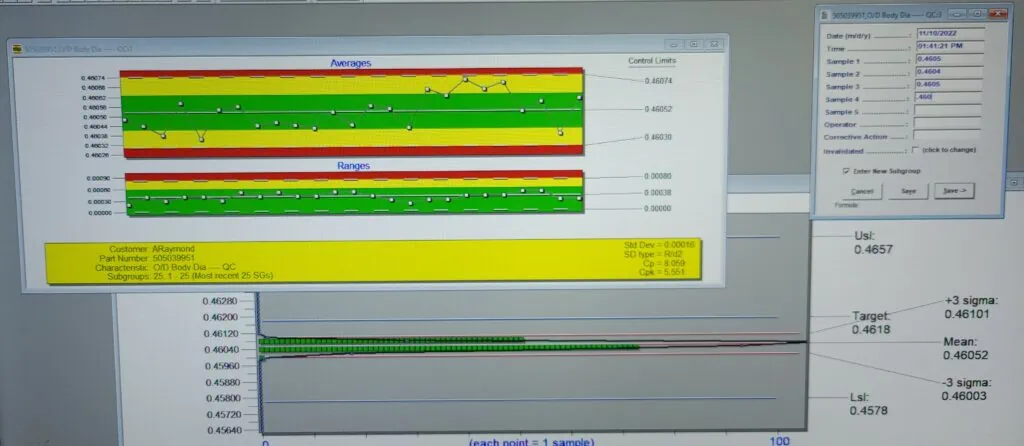Image resolution: width=1024 pixels, height=446 pixels.
Task: Uncheck the Enter New Subgroup checkbox
Action: (x=846, y=171)
